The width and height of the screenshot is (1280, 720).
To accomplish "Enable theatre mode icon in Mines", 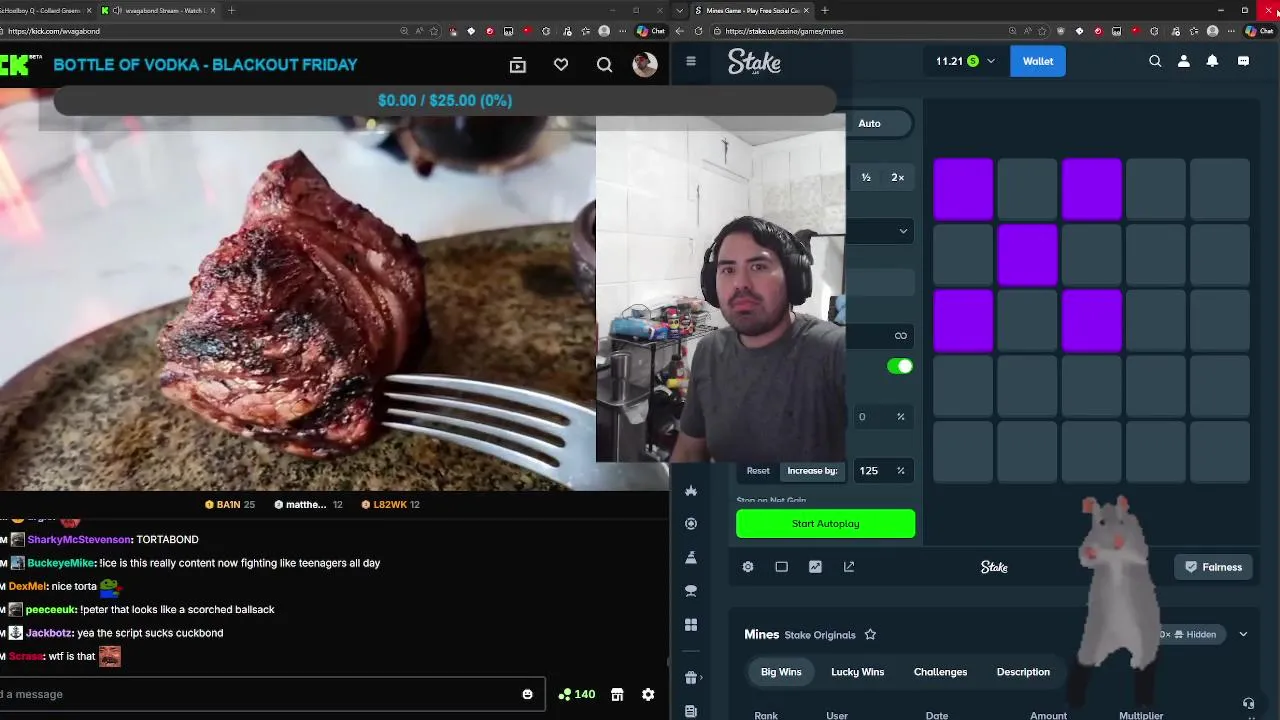I will click(781, 567).
